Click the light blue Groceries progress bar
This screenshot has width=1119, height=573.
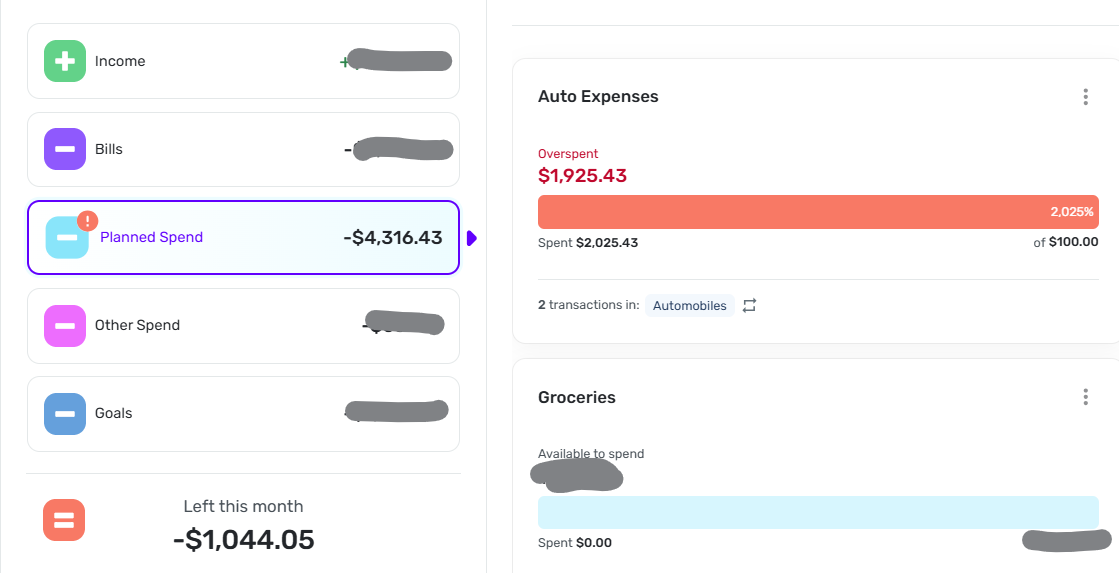point(818,512)
